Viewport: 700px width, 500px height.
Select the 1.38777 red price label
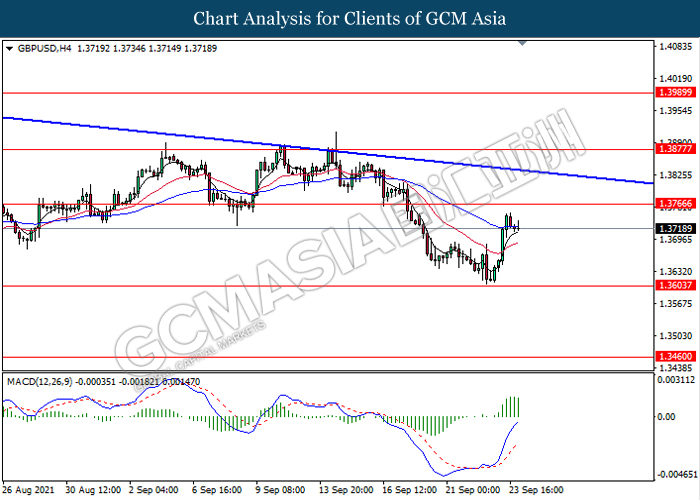[675, 149]
